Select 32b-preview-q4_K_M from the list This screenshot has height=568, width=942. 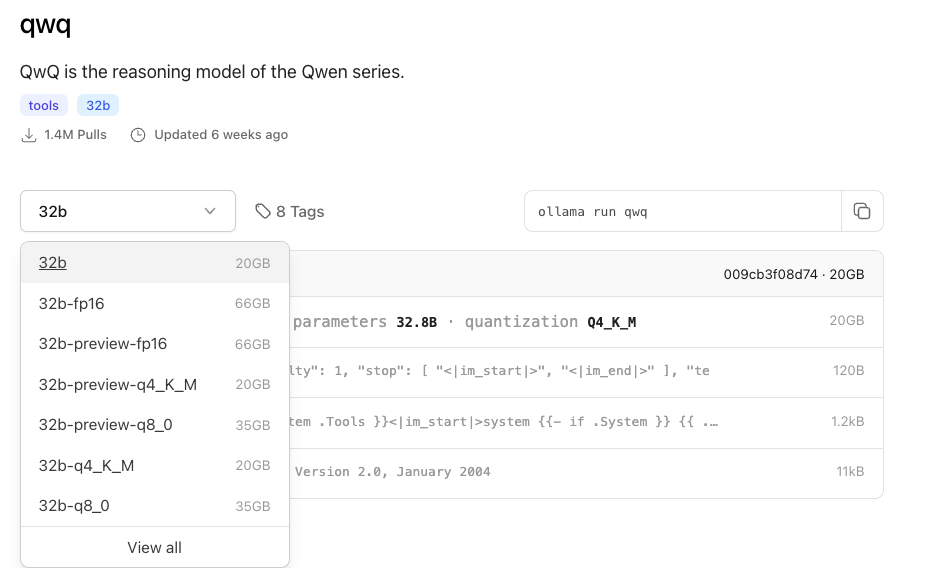tap(155, 384)
